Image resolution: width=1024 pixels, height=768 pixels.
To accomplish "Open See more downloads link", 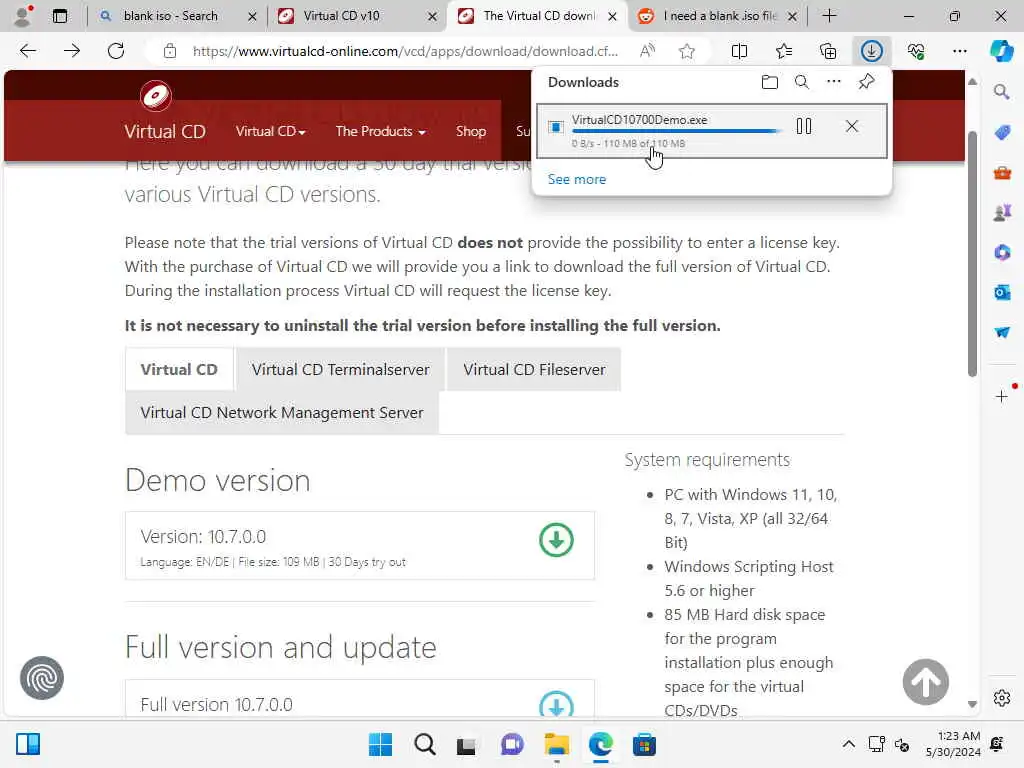I will click(x=577, y=179).
